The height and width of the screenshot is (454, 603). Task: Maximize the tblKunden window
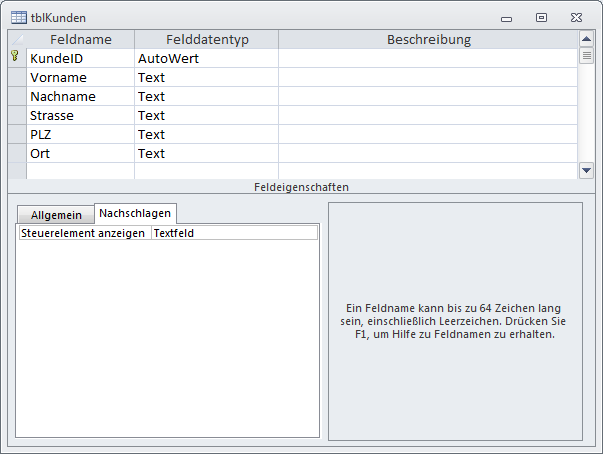(x=541, y=17)
